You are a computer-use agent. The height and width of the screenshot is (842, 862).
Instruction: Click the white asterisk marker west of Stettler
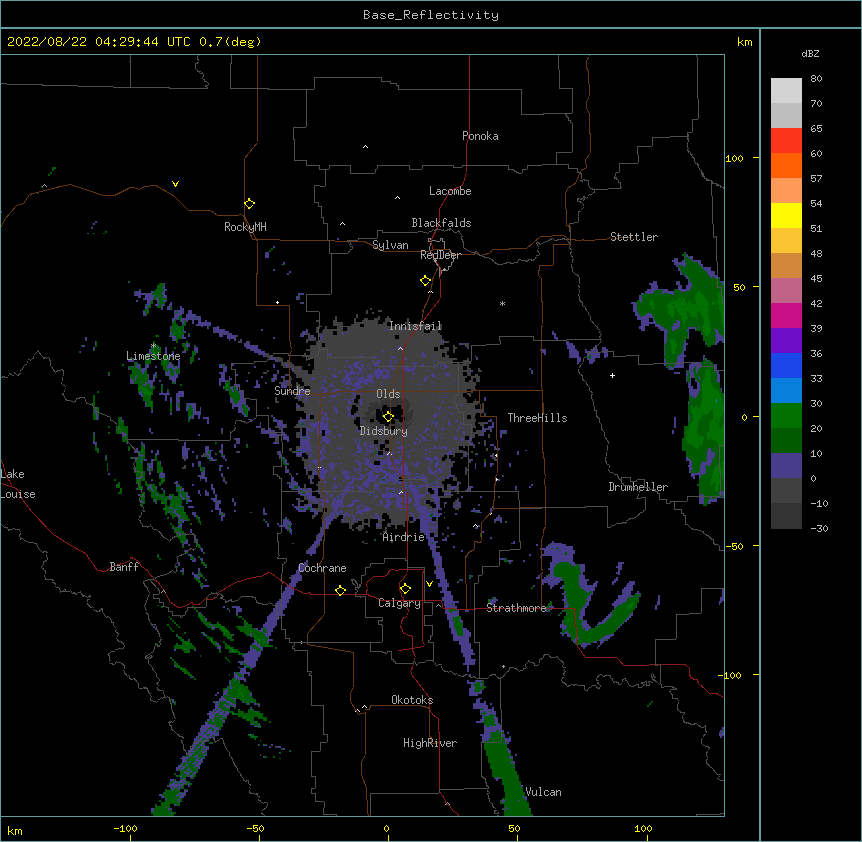pos(502,304)
